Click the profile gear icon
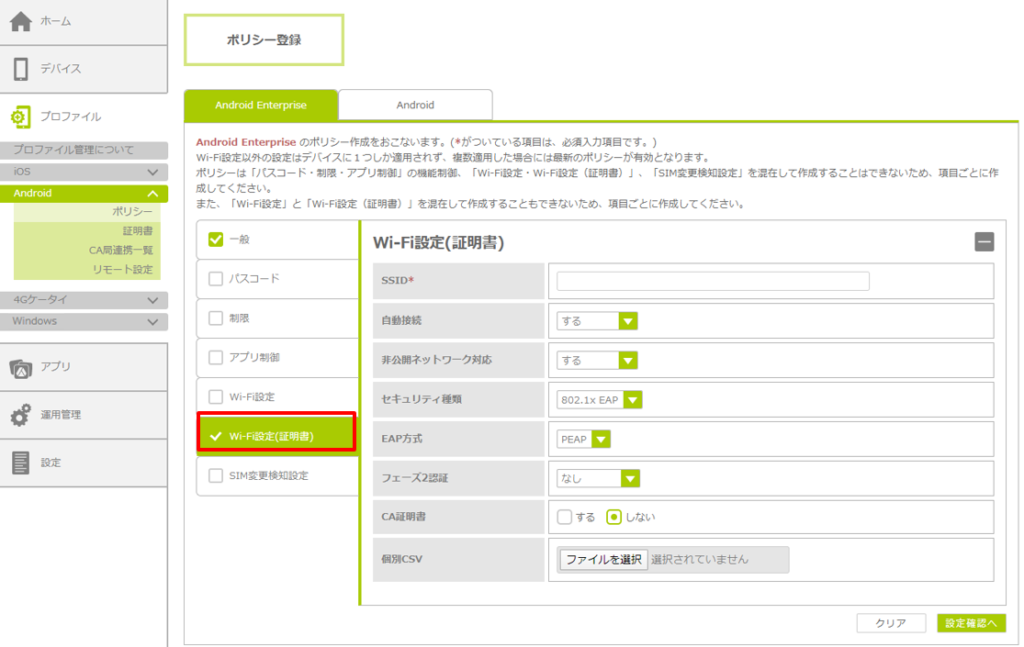This screenshot has height=647, width=1024. (21, 117)
